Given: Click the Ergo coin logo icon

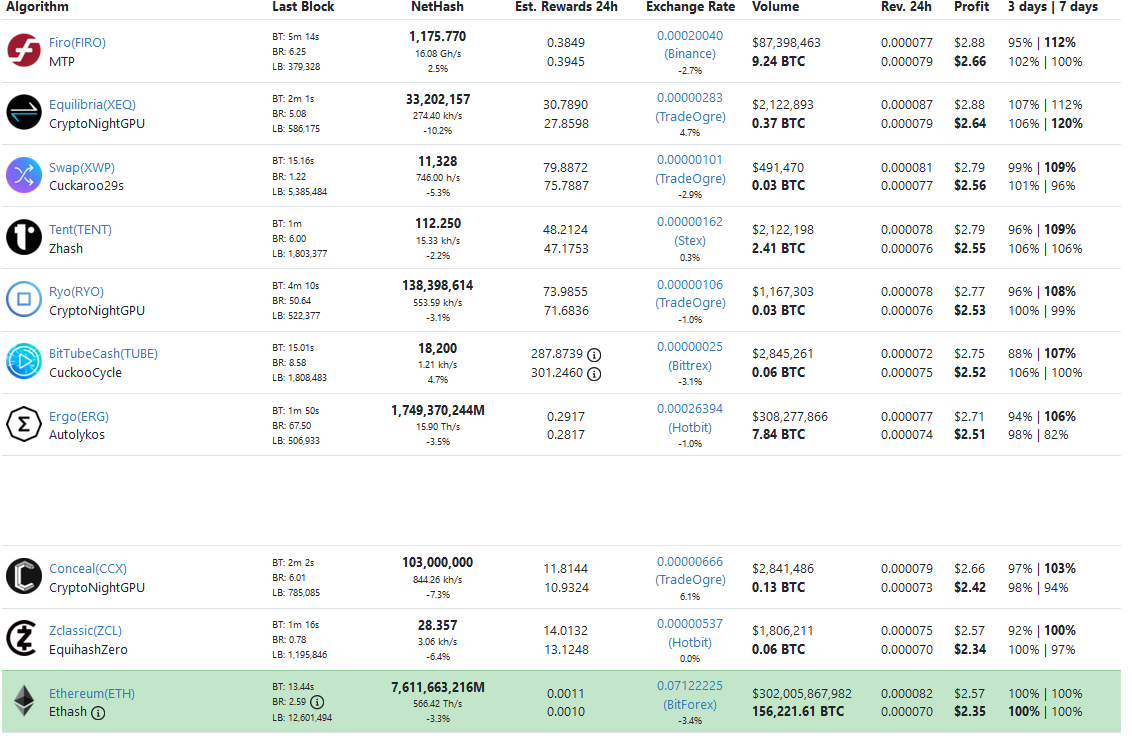Looking at the screenshot, I should pyautogui.click(x=24, y=425).
